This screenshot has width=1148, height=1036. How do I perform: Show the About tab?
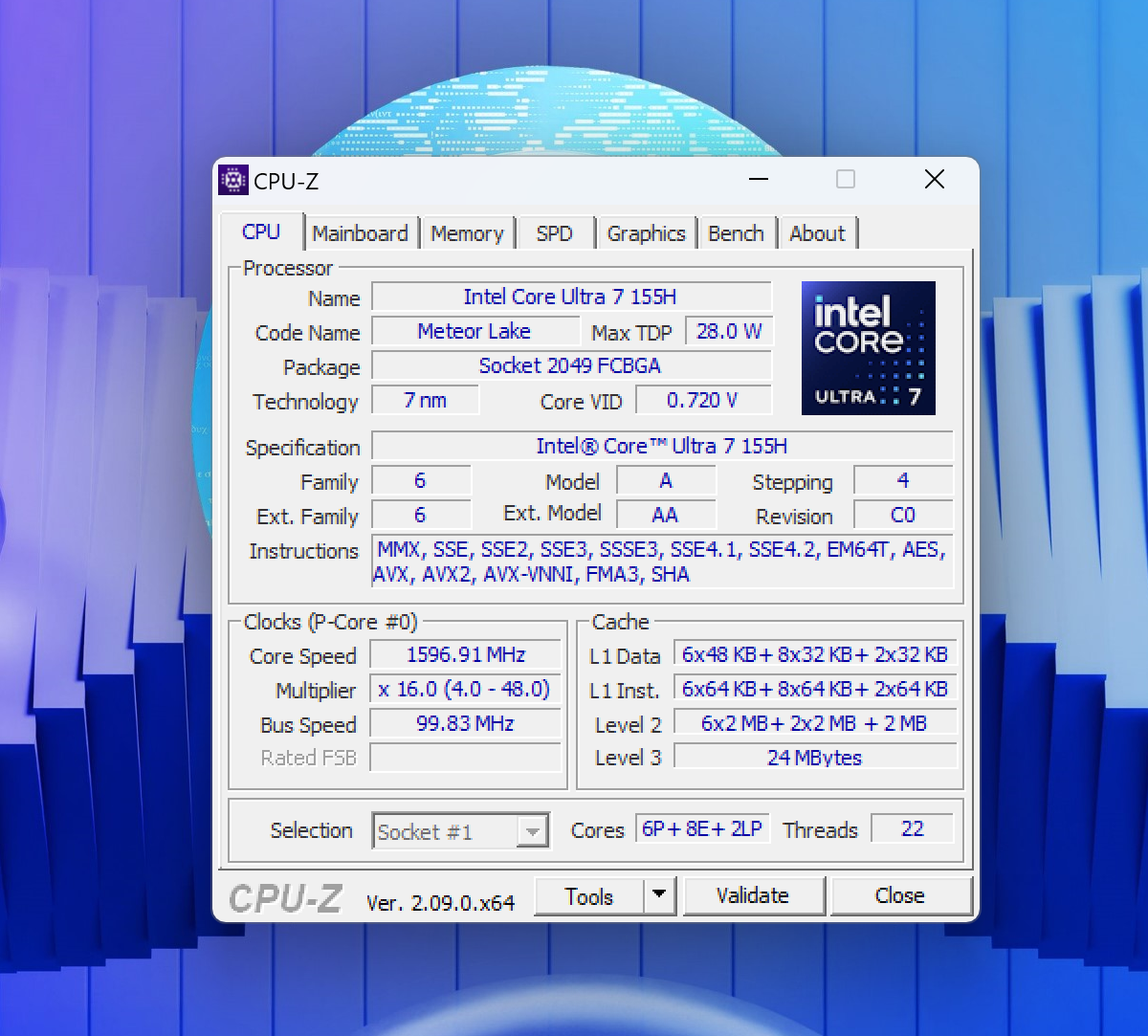click(x=817, y=233)
